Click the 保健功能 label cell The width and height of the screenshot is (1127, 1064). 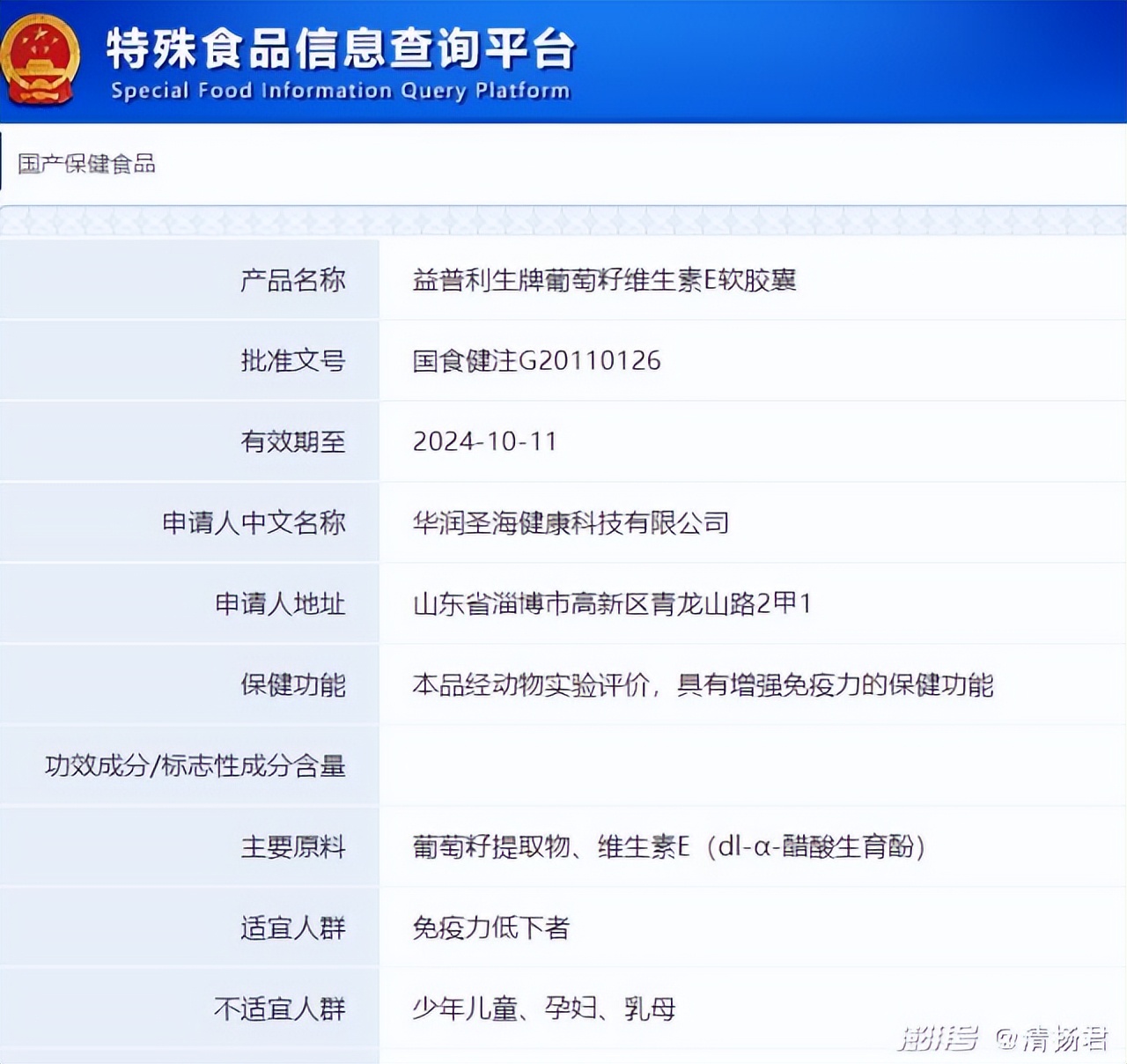point(293,684)
